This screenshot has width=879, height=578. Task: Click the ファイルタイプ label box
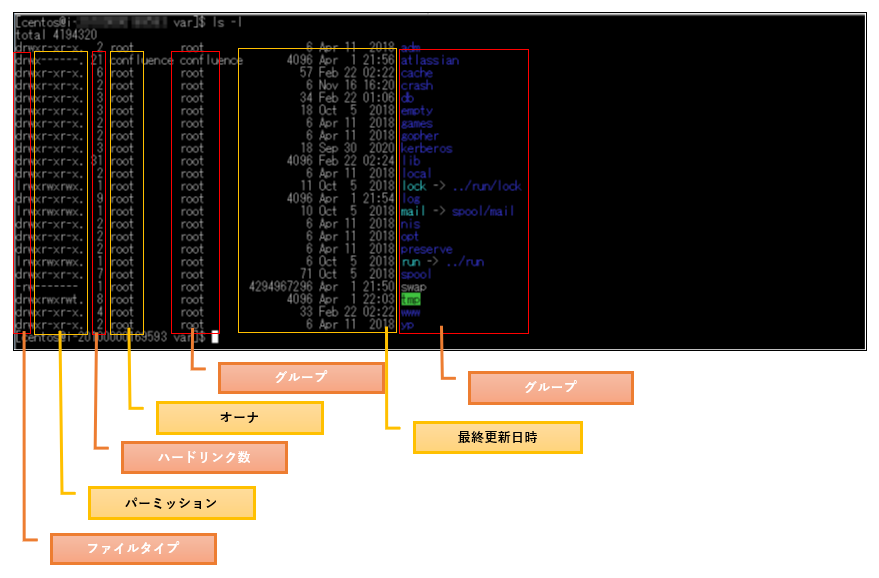tap(133, 548)
